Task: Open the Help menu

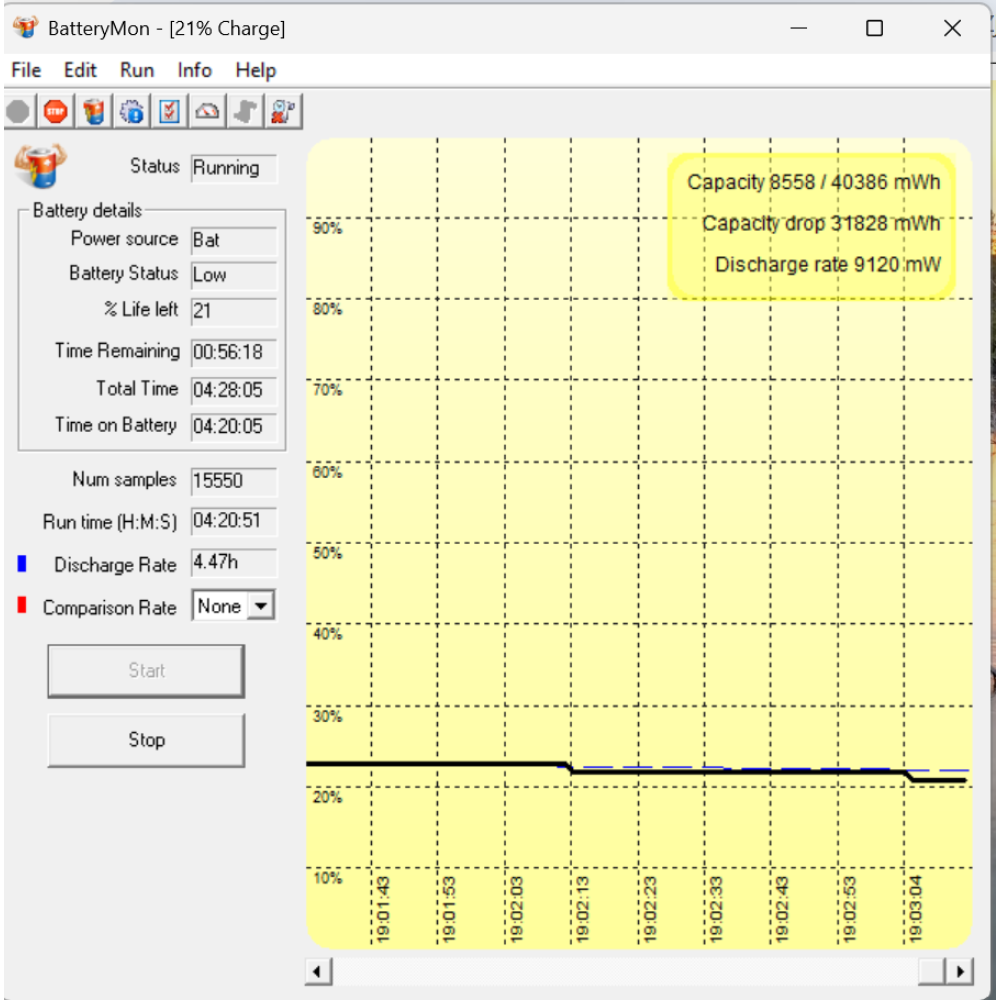Action: click(255, 70)
